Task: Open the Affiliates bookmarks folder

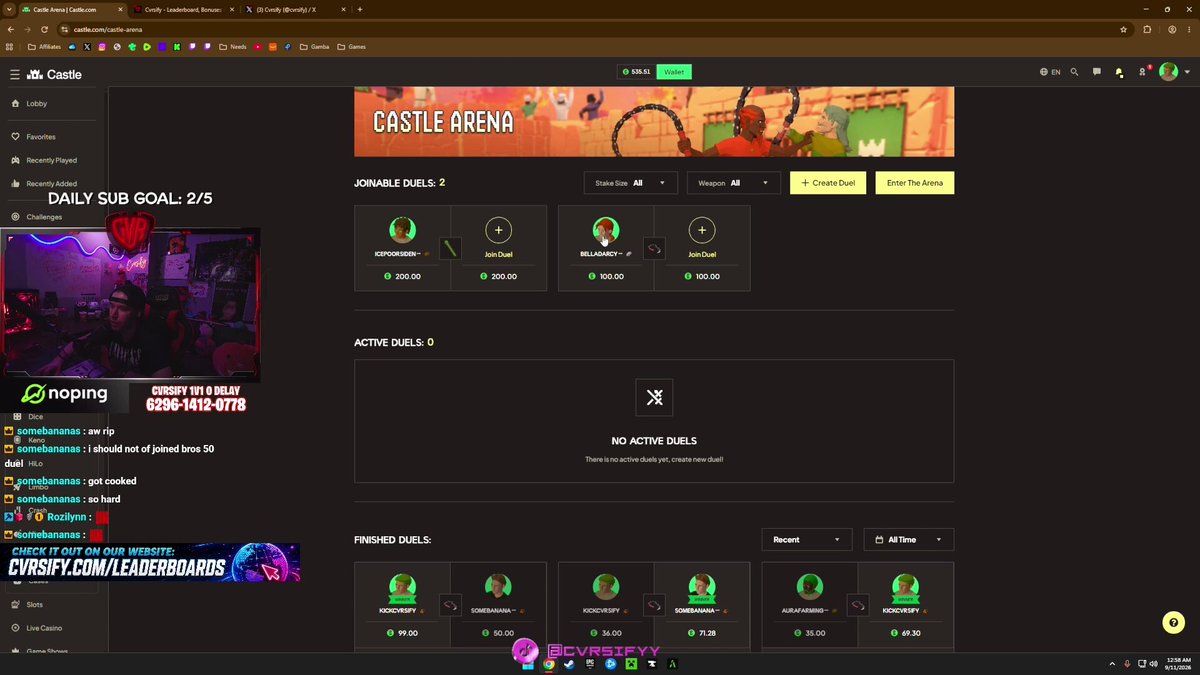Action: click(x=46, y=46)
